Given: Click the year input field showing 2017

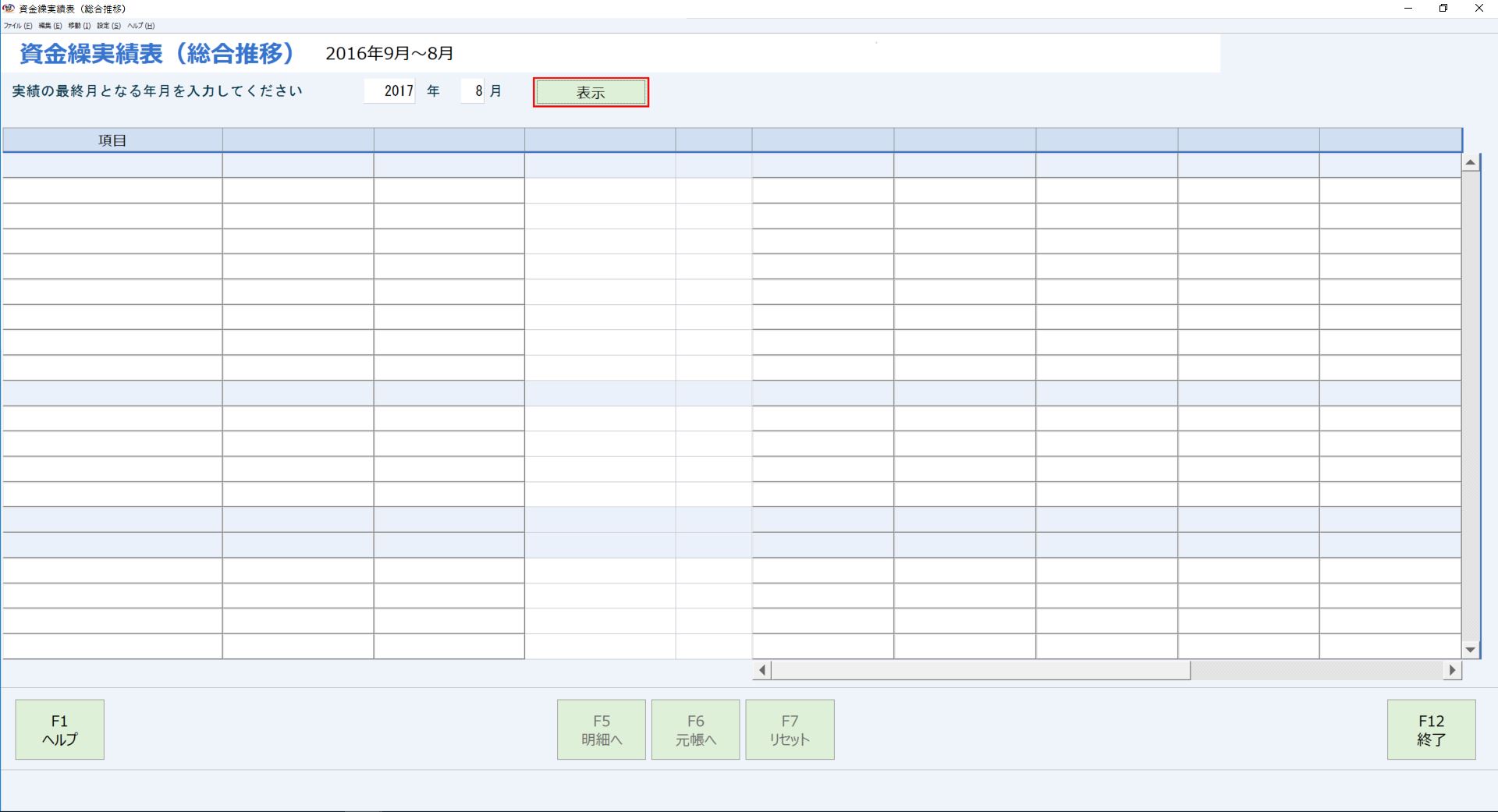Looking at the screenshot, I should pyautogui.click(x=390, y=91).
